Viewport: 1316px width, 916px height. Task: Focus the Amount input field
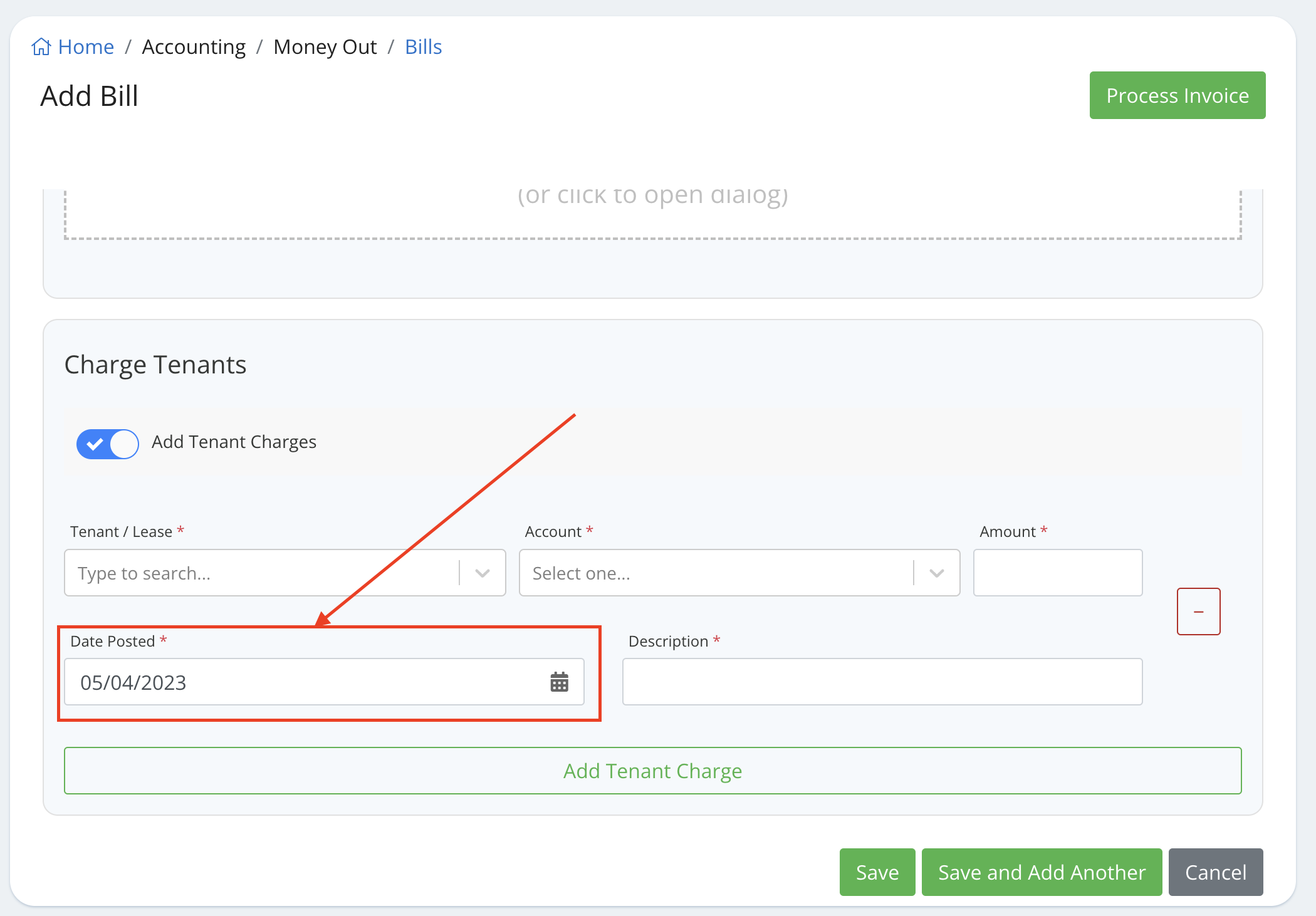pyautogui.click(x=1058, y=573)
